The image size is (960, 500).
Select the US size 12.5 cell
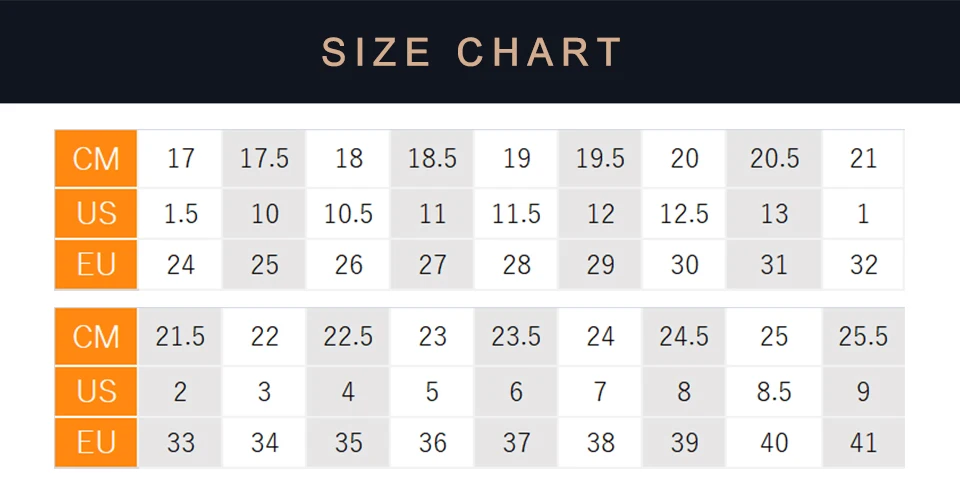click(684, 212)
